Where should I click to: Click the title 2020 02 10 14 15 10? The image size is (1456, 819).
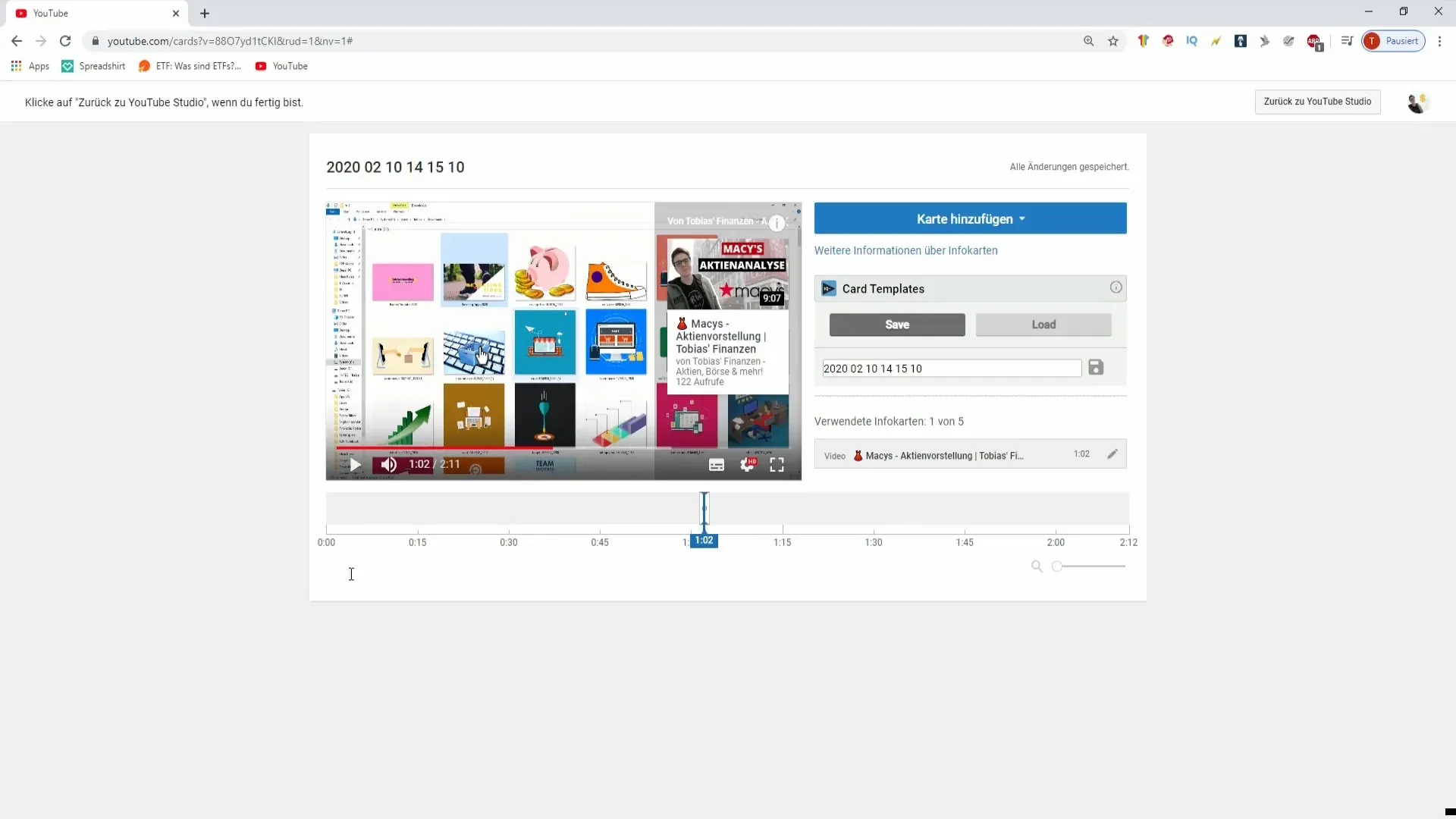click(395, 167)
